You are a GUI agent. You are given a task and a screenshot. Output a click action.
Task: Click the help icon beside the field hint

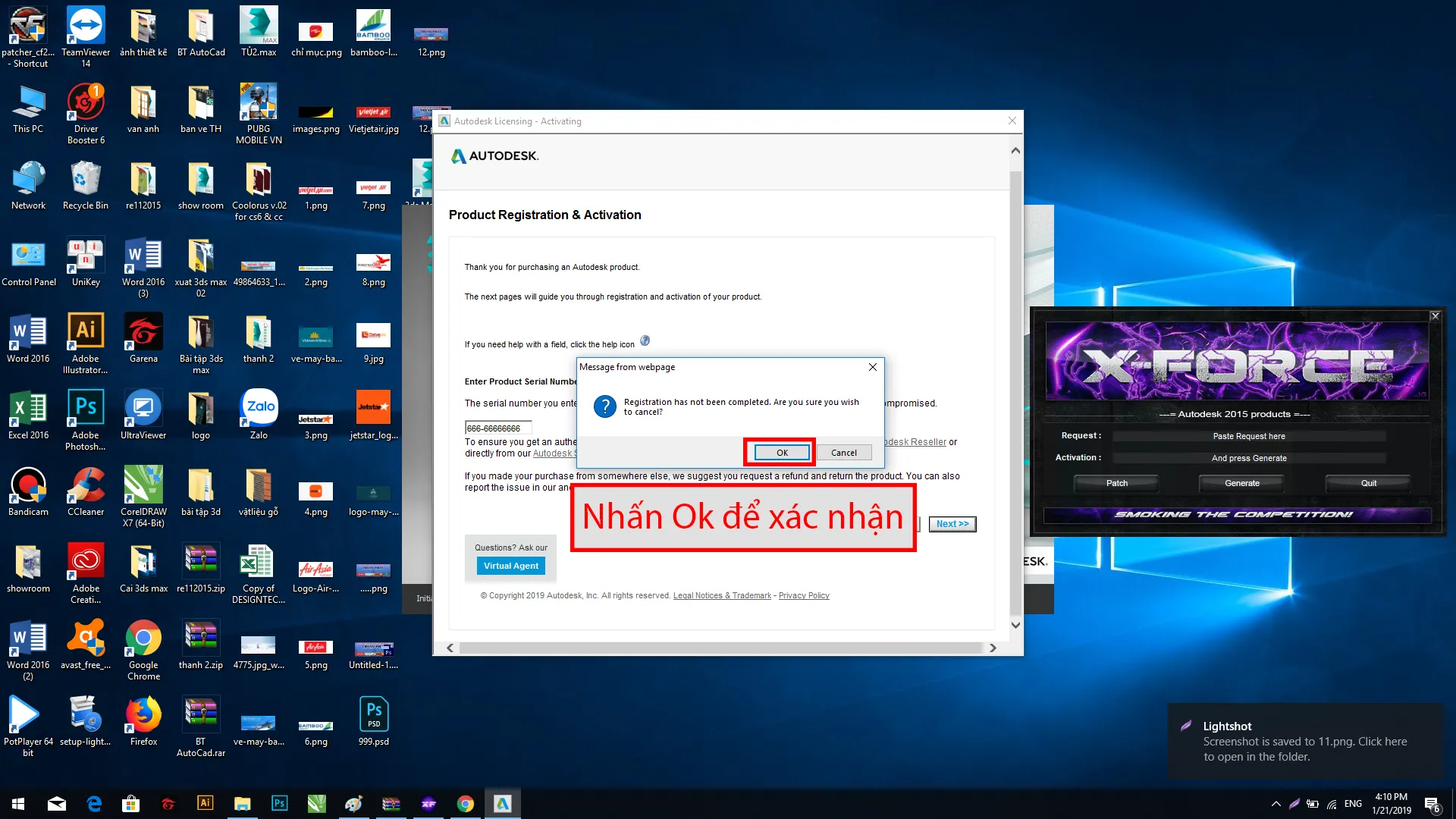click(x=645, y=340)
